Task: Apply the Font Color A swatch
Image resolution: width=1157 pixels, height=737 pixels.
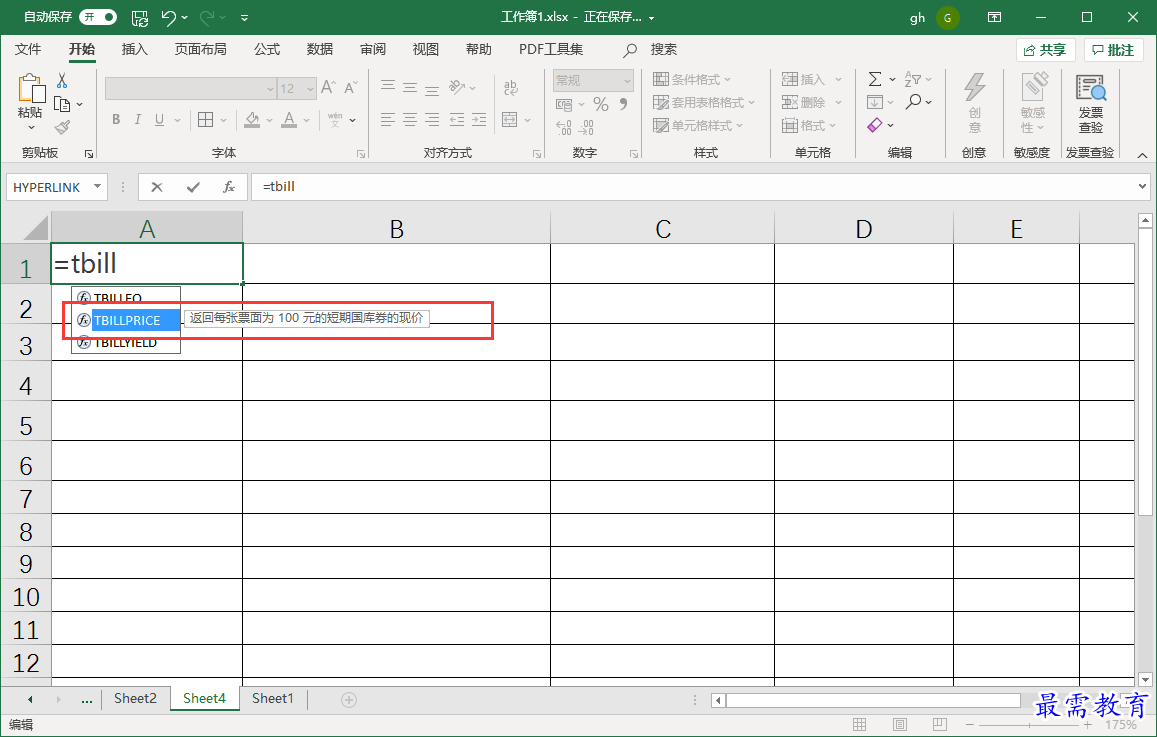Action: pyautogui.click(x=289, y=120)
